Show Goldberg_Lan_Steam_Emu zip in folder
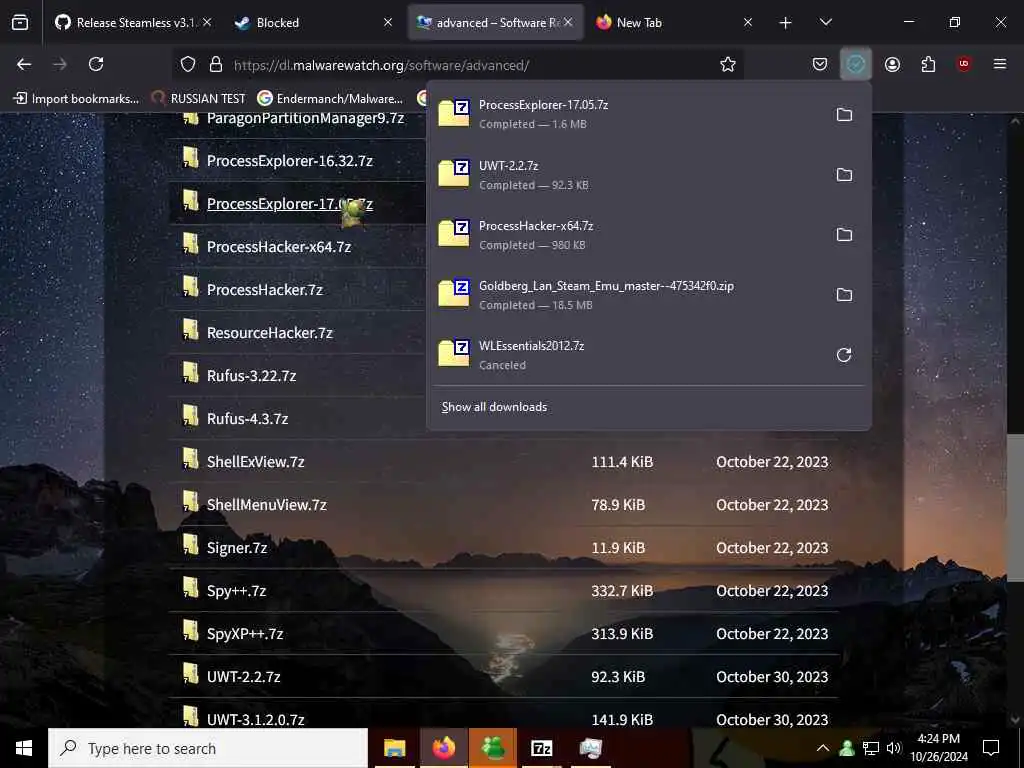The height and width of the screenshot is (768, 1024). [844, 295]
